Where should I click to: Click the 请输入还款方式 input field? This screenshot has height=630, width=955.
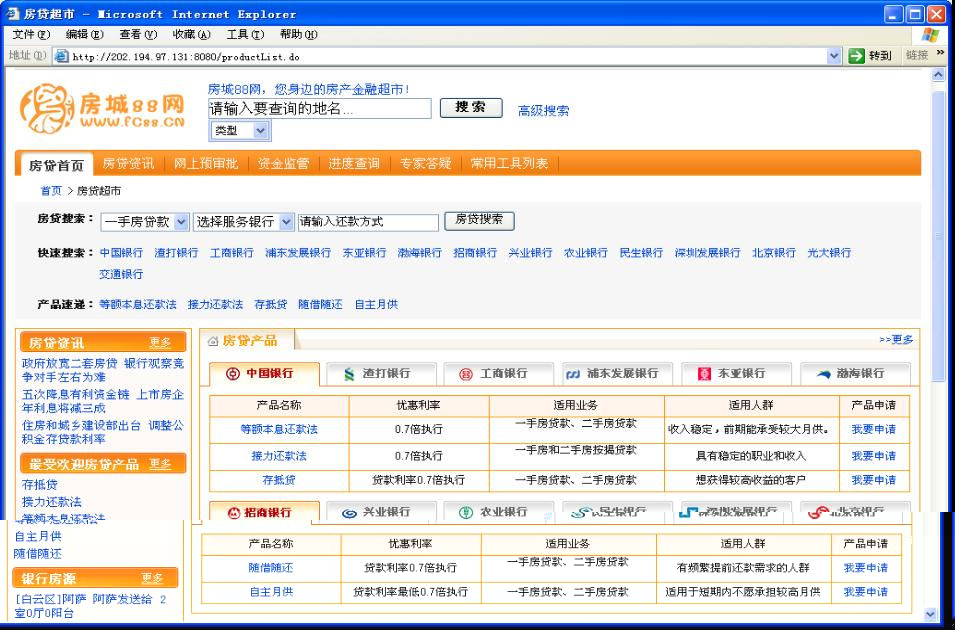coord(368,222)
